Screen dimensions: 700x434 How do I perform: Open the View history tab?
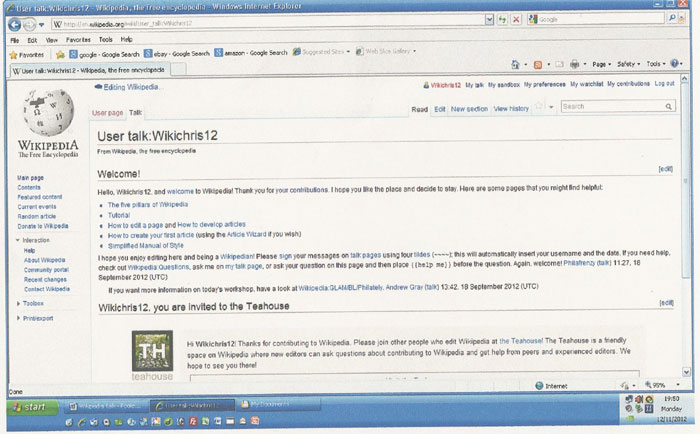point(511,108)
